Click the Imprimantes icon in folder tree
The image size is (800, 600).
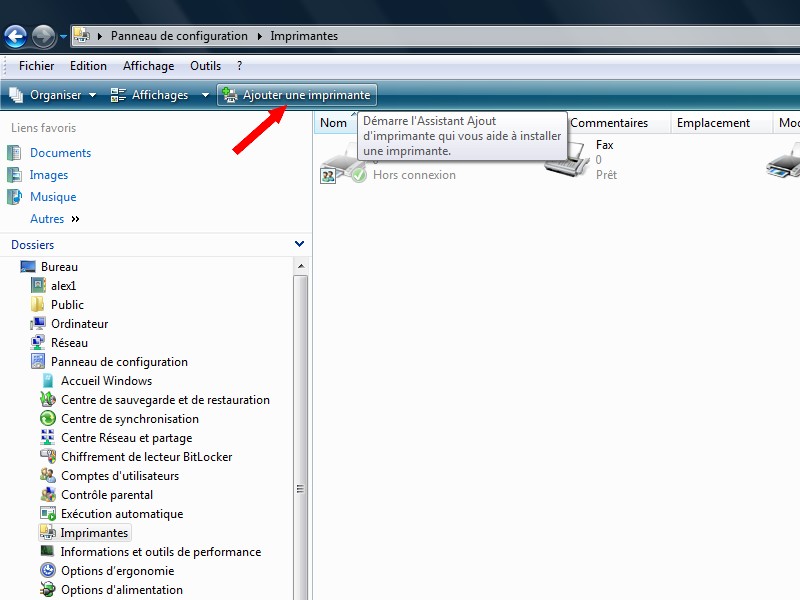point(47,533)
